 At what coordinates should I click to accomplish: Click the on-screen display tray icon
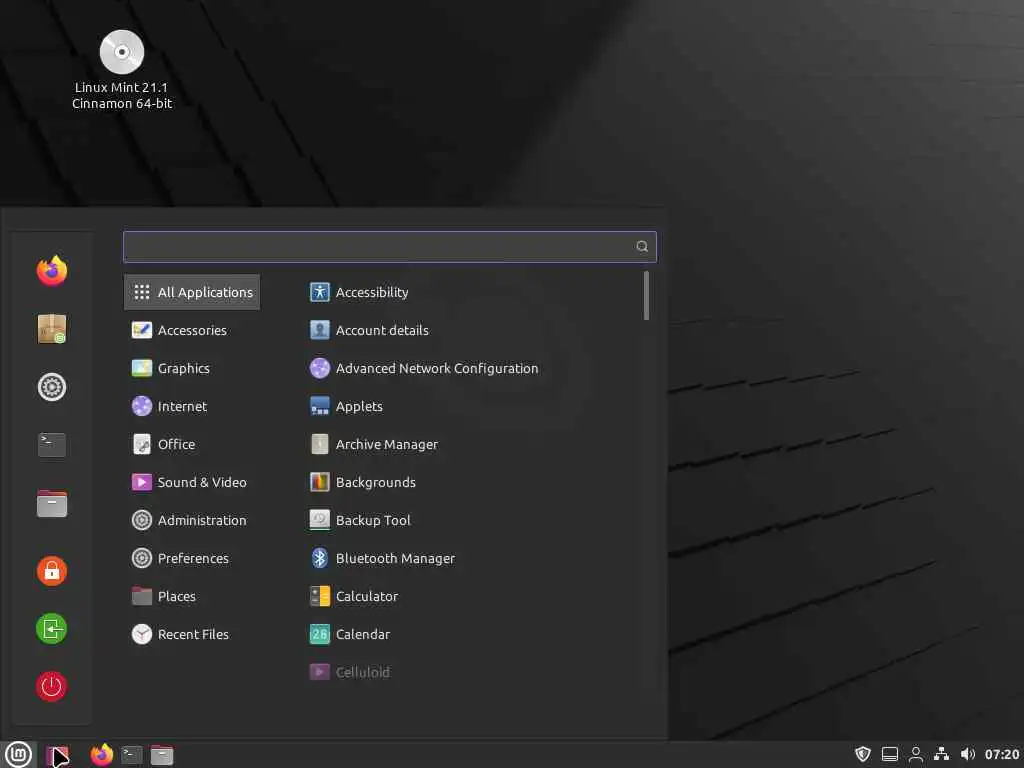[889, 754]
